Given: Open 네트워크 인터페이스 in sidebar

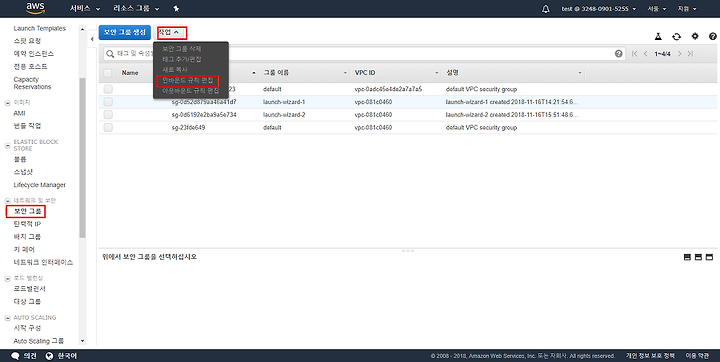Looking at the screenshot, I should tap(43, 262).
